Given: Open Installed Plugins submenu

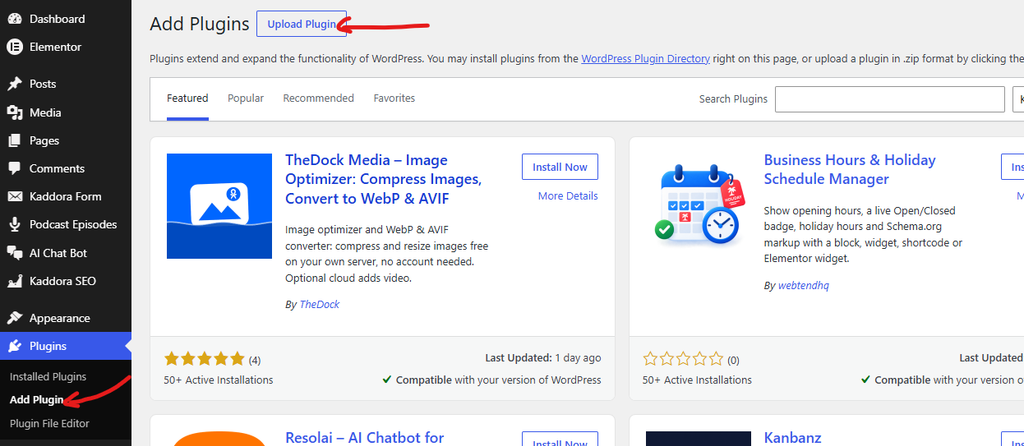Looking at the screenshot, I should [48, 377].
